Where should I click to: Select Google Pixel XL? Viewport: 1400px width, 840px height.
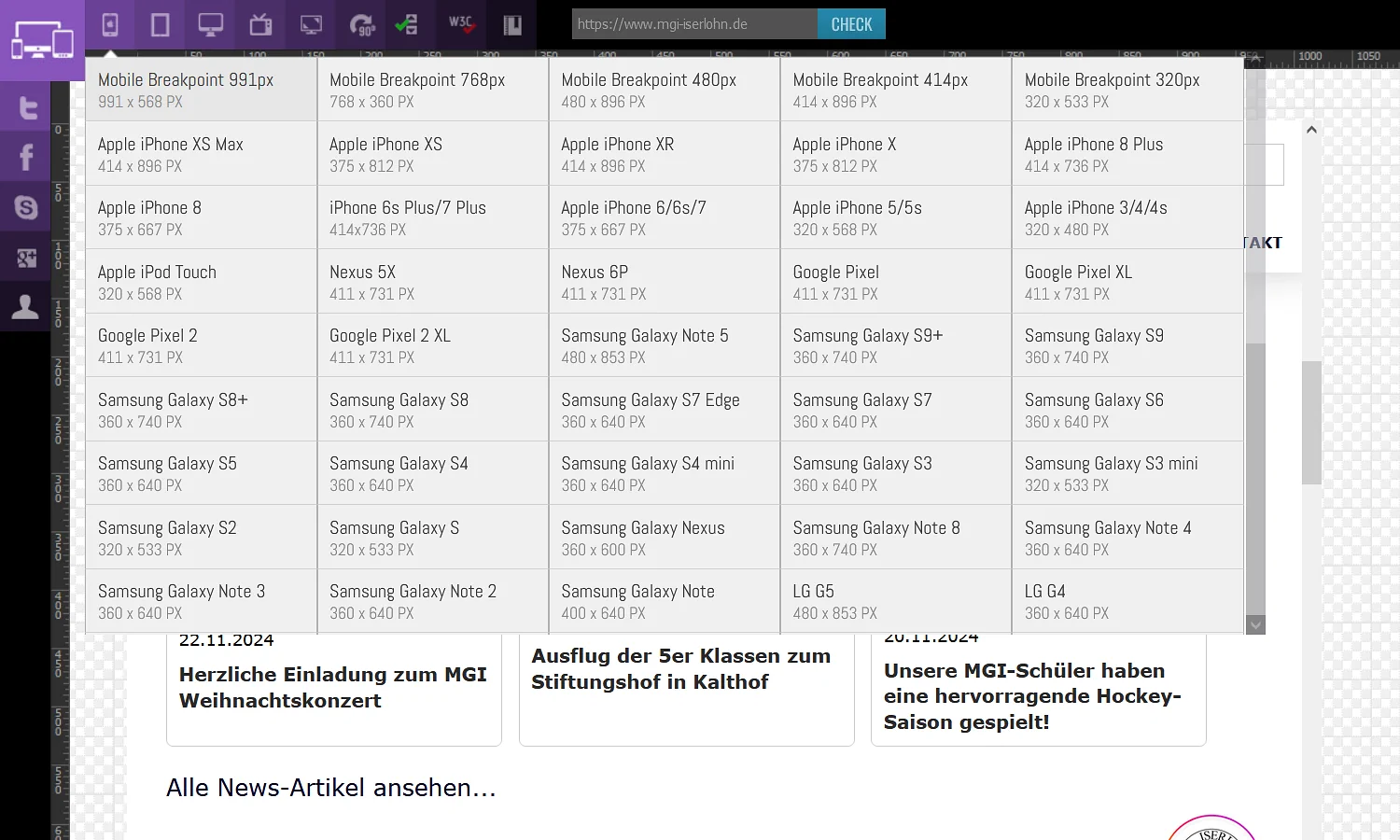pyautogui.click(x=1127, y=282)
